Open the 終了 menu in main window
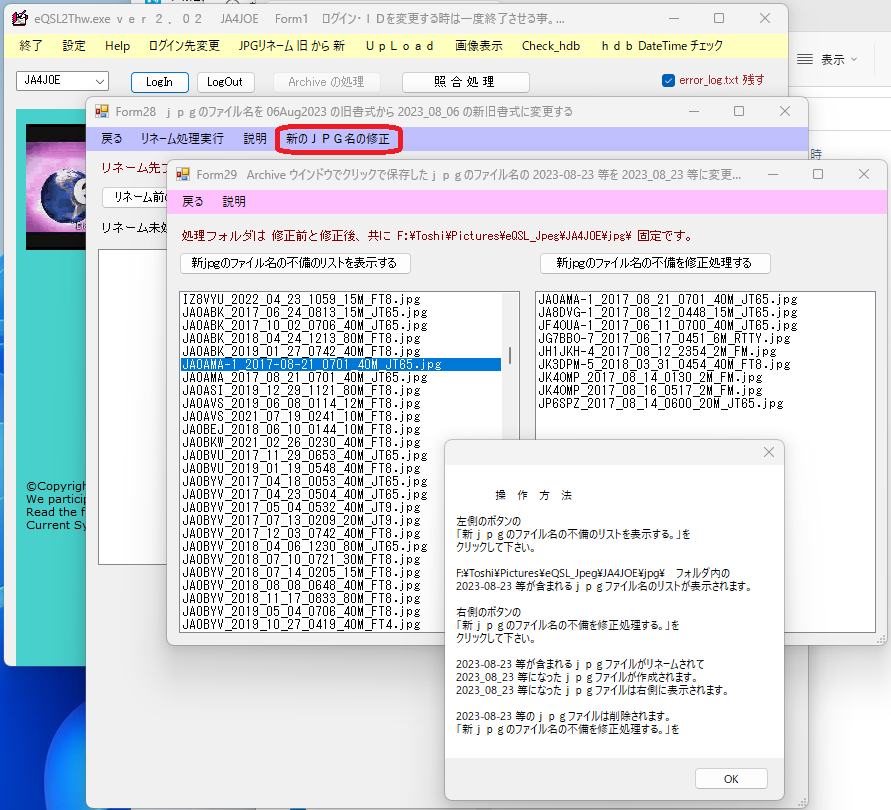The width and height of the screenshot is (891, 810). pos(31,45)
